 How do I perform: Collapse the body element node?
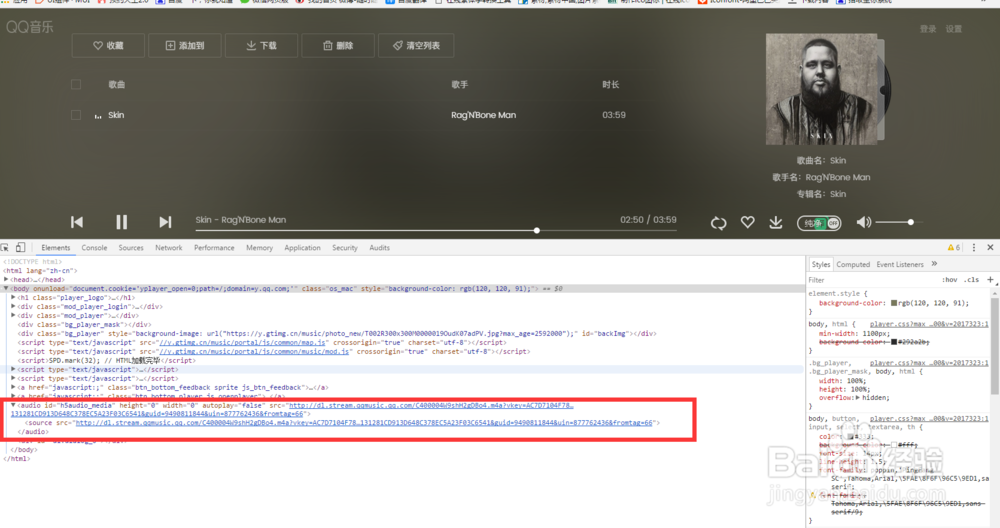6,288
